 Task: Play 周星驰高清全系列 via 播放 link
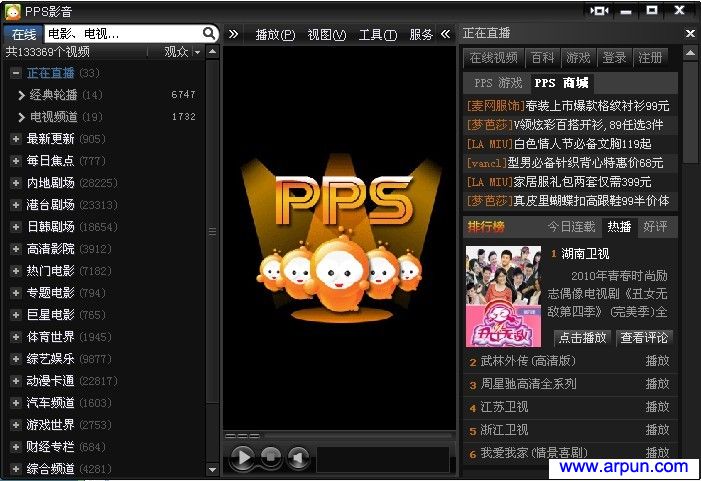point(657,384)
